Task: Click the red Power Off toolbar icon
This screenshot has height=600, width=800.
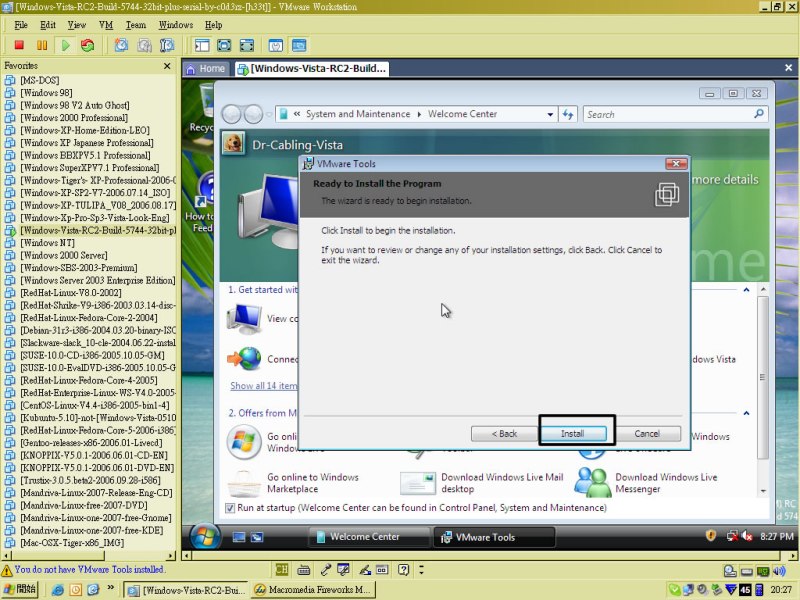Action: [x=19, y=45]
